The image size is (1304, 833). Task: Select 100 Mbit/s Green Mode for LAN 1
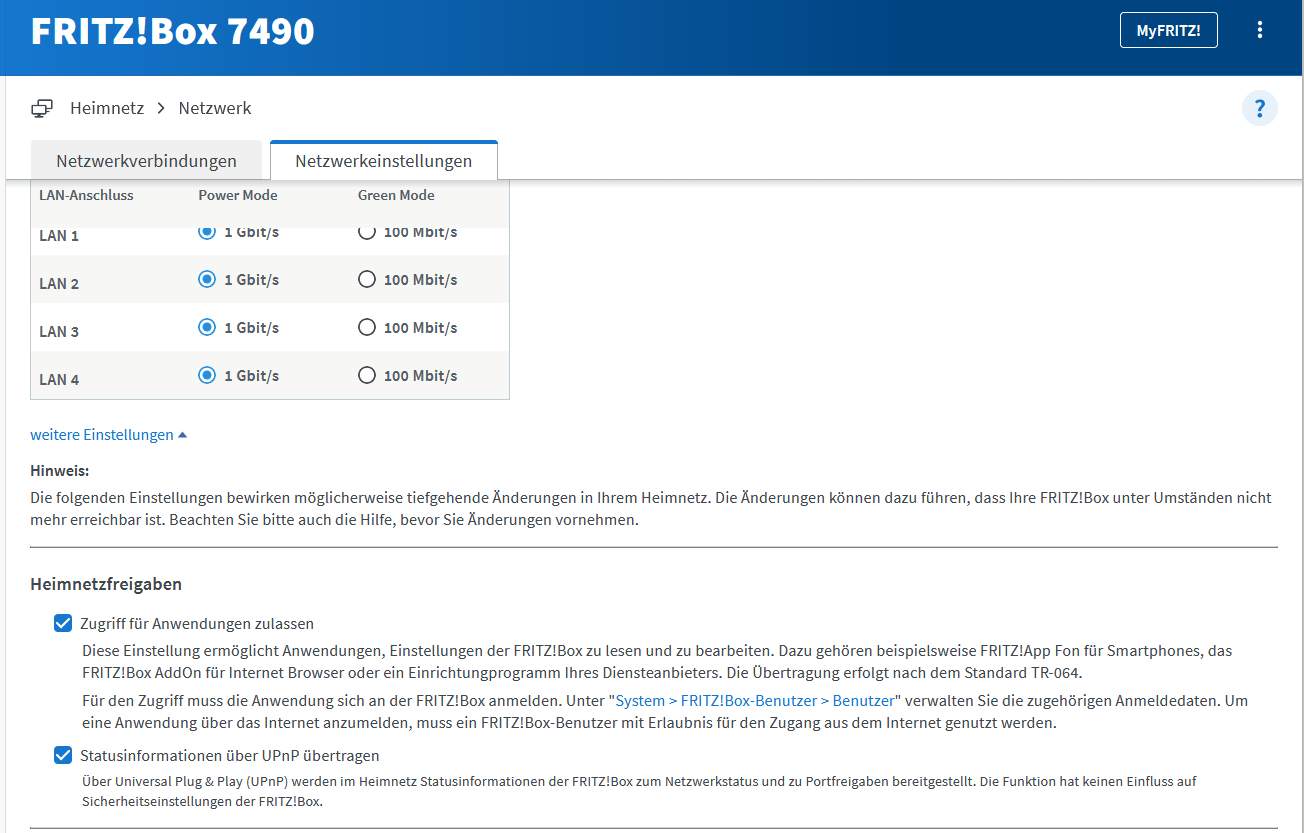tap(367, 232)
